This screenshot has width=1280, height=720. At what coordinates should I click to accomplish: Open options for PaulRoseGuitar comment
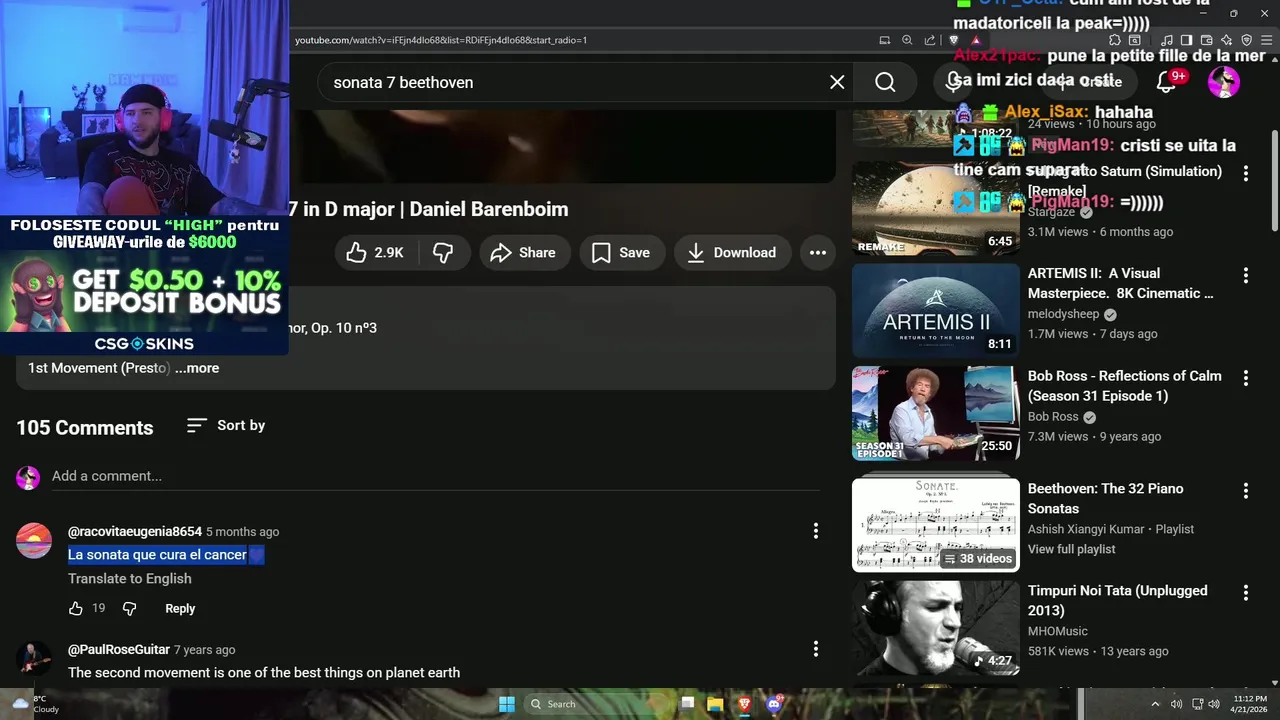click(x=816, y=649)
